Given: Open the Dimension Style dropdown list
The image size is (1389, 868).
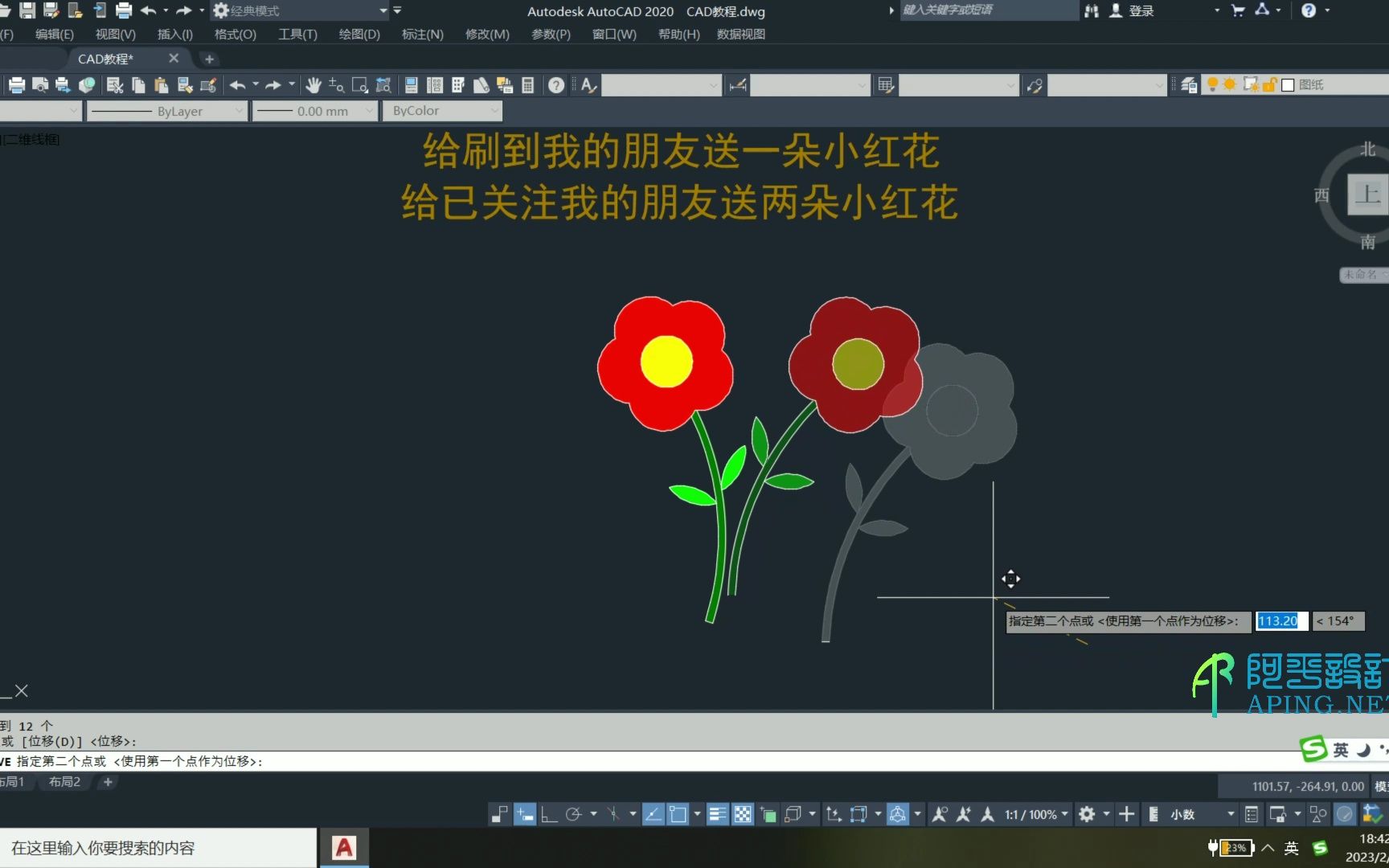Looking at the screenshot, I should pyautogui.click(x=809, y=85).
